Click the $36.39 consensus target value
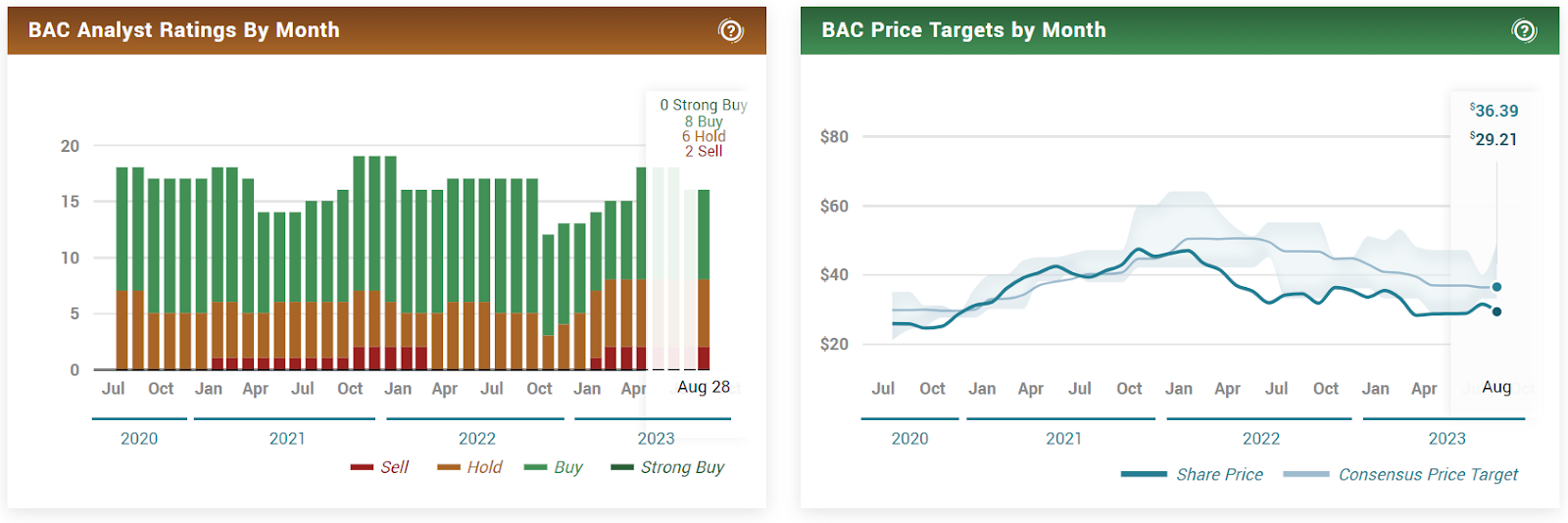1568x523 pixels. (x=1494, y=111)
